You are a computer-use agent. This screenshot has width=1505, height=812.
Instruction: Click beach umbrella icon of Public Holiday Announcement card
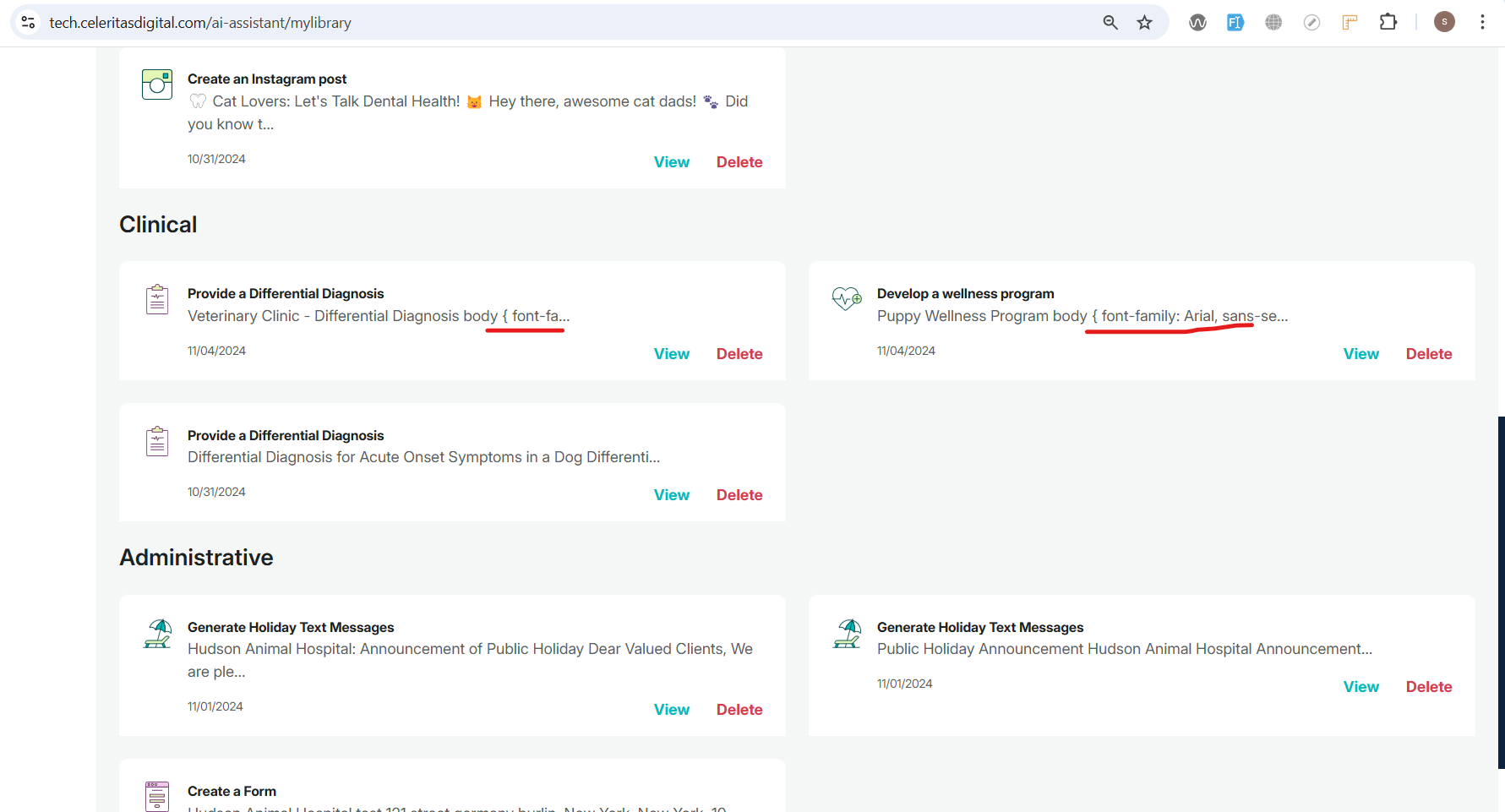[847, 634]
